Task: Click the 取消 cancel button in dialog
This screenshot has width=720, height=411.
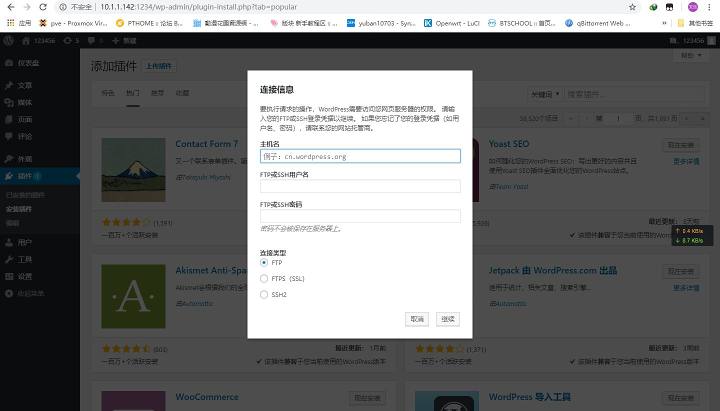Action: coord(416,319)
